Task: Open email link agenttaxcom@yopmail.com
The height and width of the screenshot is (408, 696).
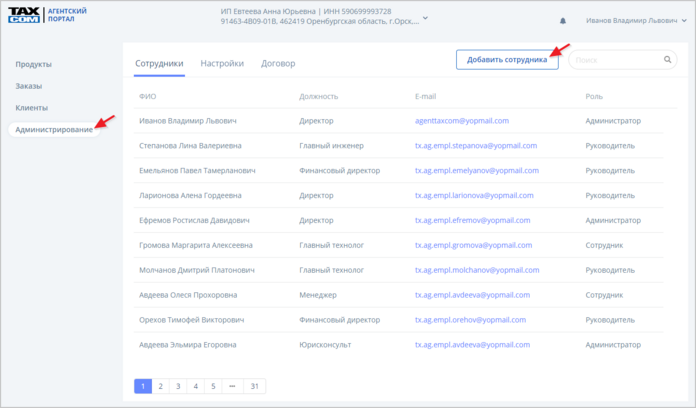Action: [x=462, y=120]
